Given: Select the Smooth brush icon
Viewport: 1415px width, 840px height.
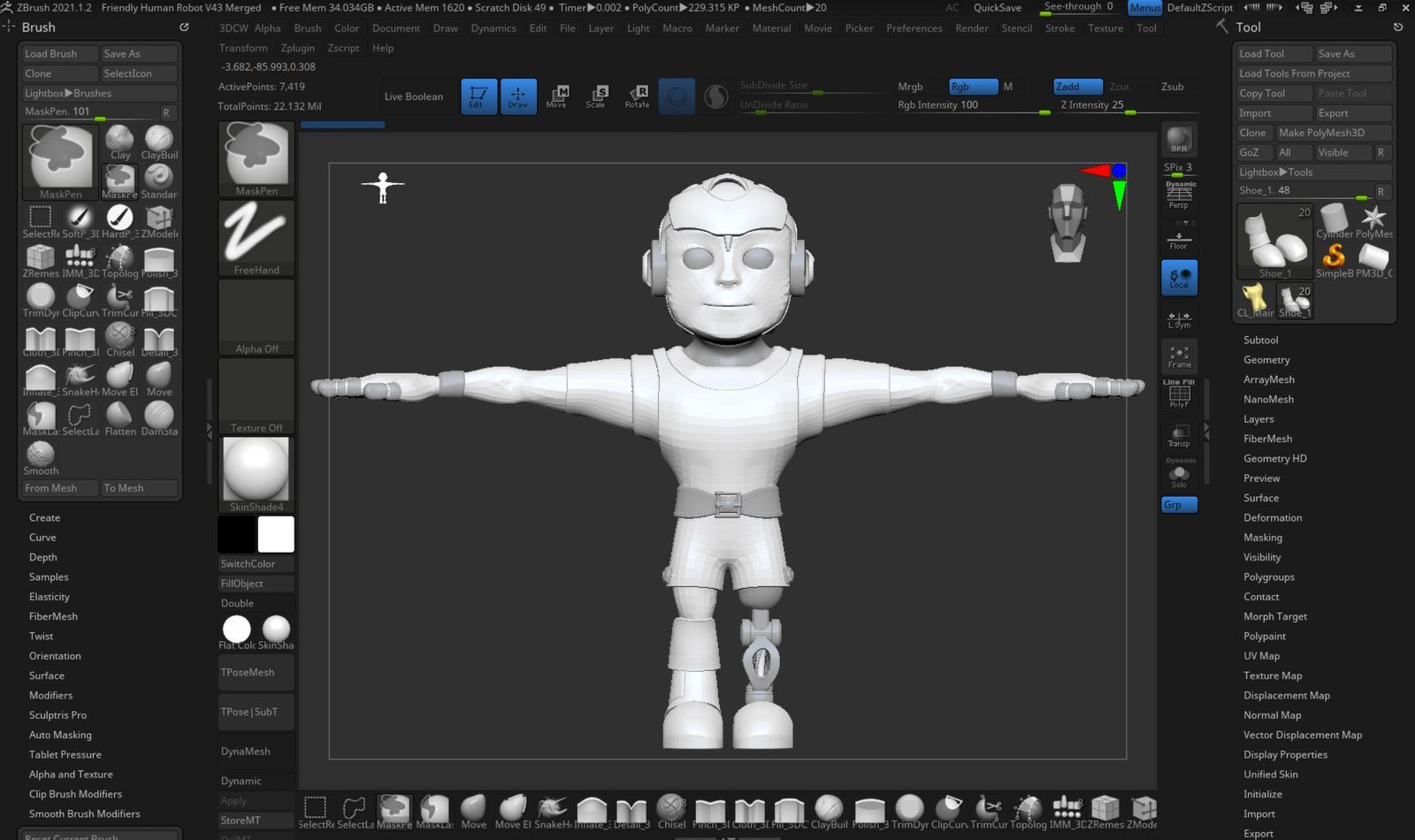Looking at the screenshot, I should [41, 458].
